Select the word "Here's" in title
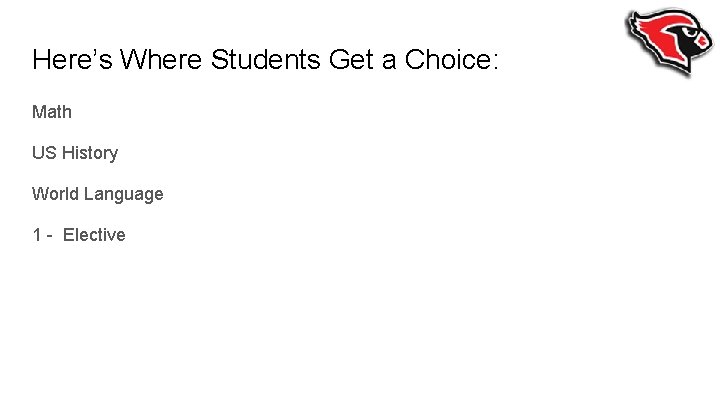The height and width of the screenshot is (405, 720). [72, 60]
